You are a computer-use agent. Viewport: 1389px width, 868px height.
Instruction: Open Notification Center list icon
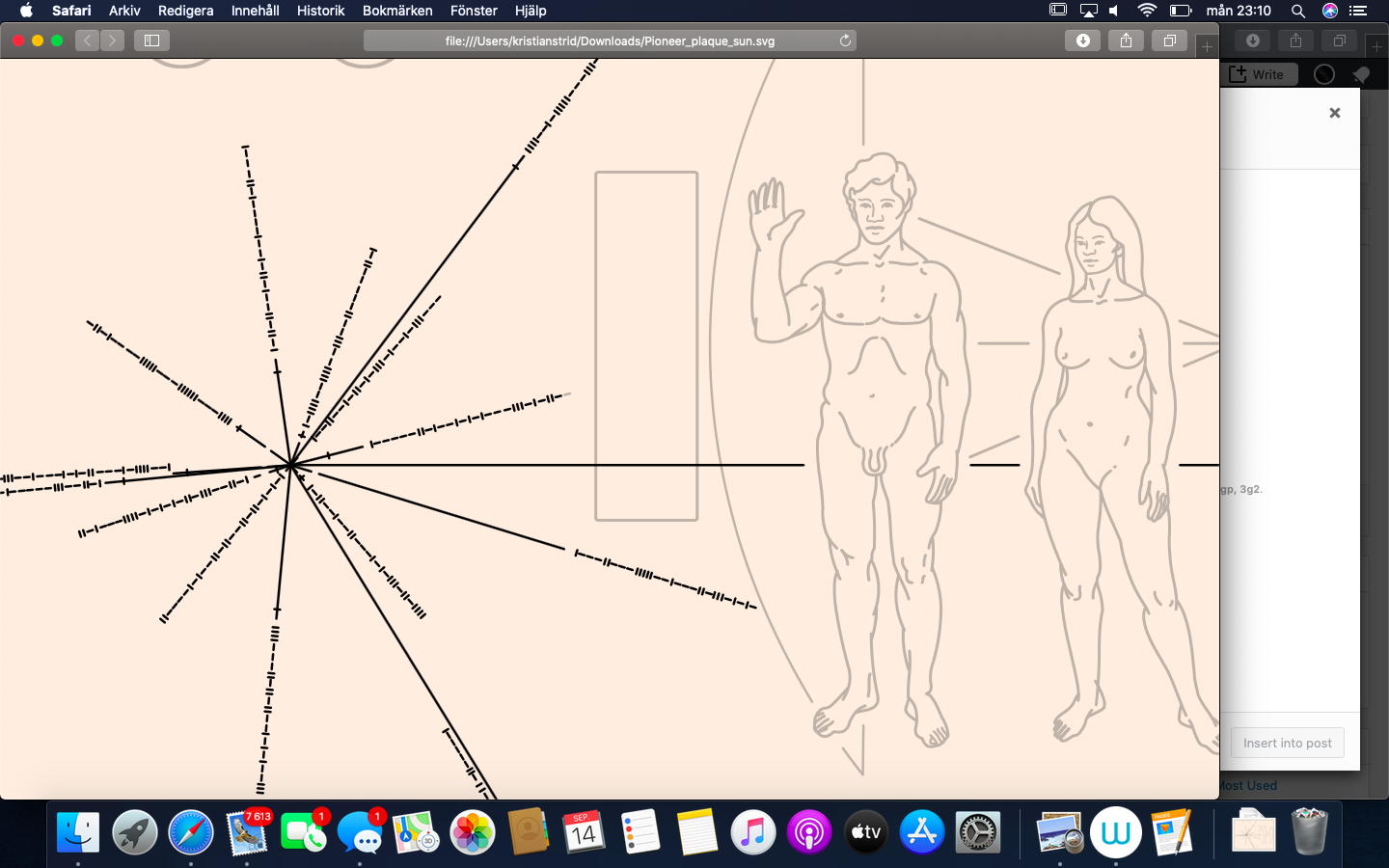tap(1359, 11)
